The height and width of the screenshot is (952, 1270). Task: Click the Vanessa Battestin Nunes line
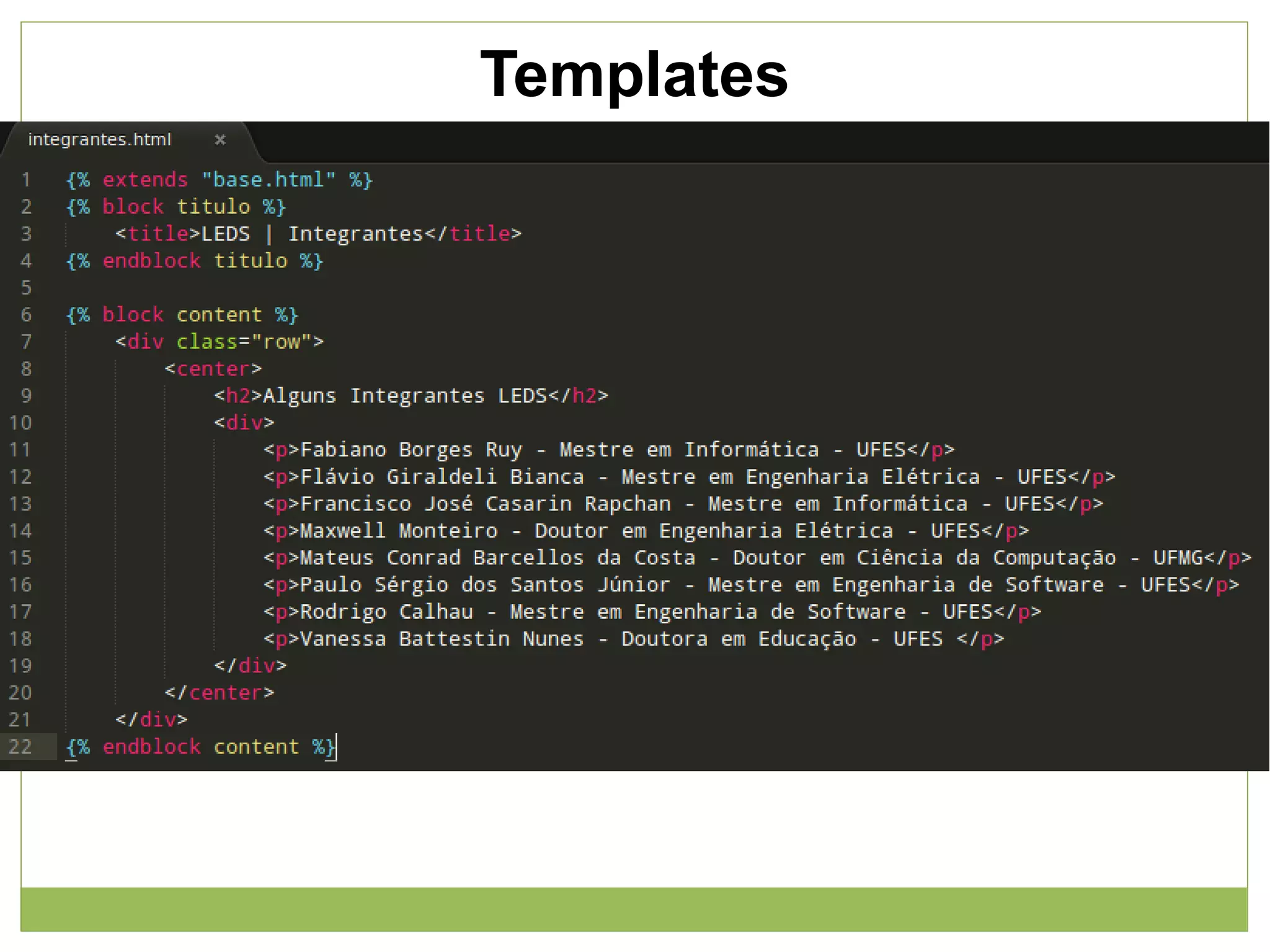coord(634,639)
